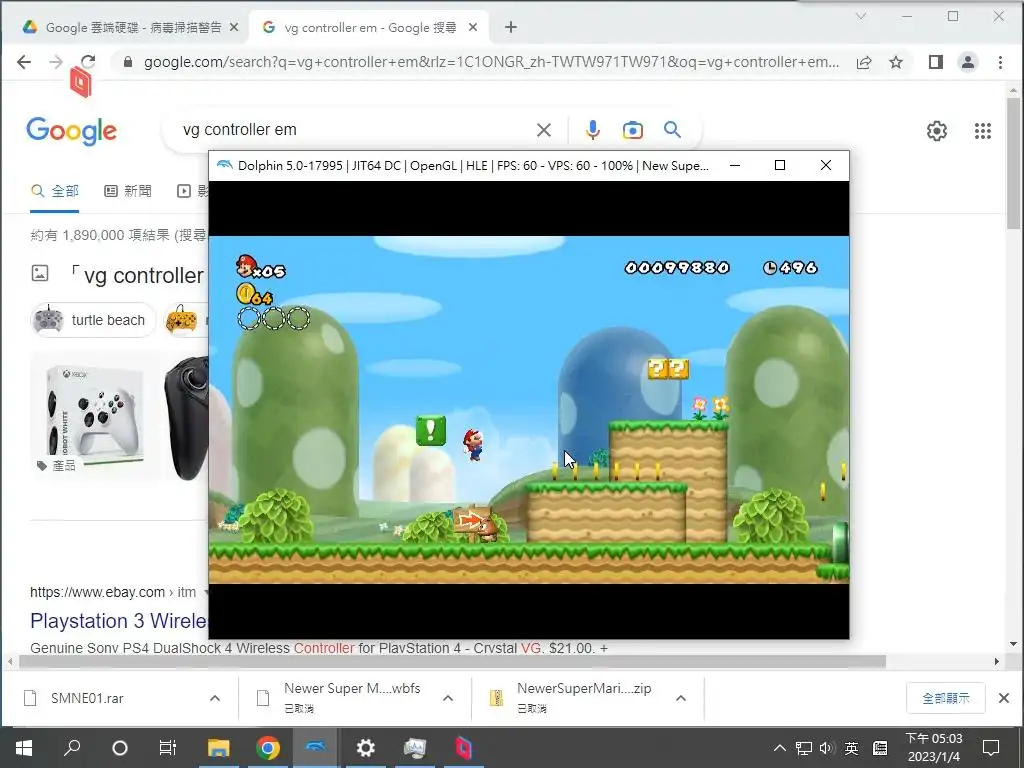Click share page icon in address bar

click(864, 62)
